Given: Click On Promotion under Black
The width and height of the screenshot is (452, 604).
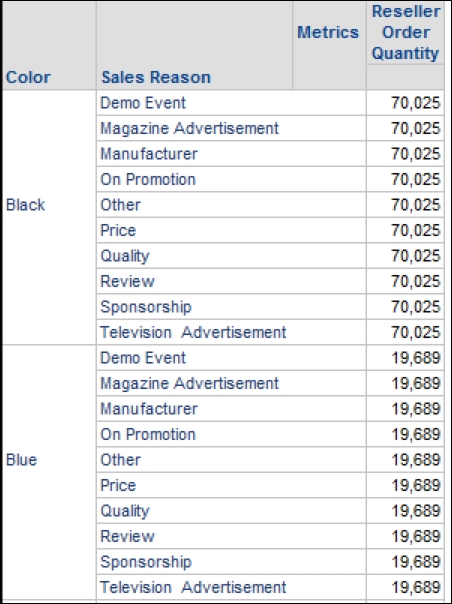Looking at the screenshot, I should click(x=148, y=180).
